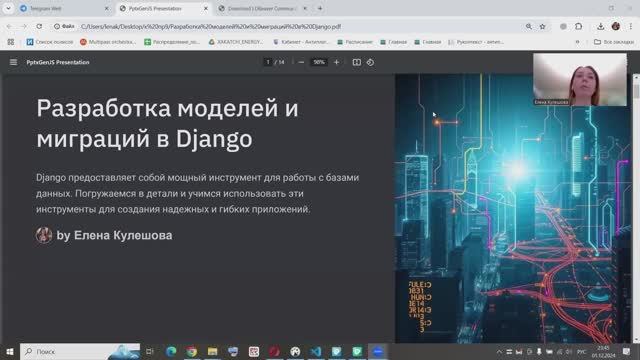Edit the current page number field
640x360 pixels.
pos(268,62)
